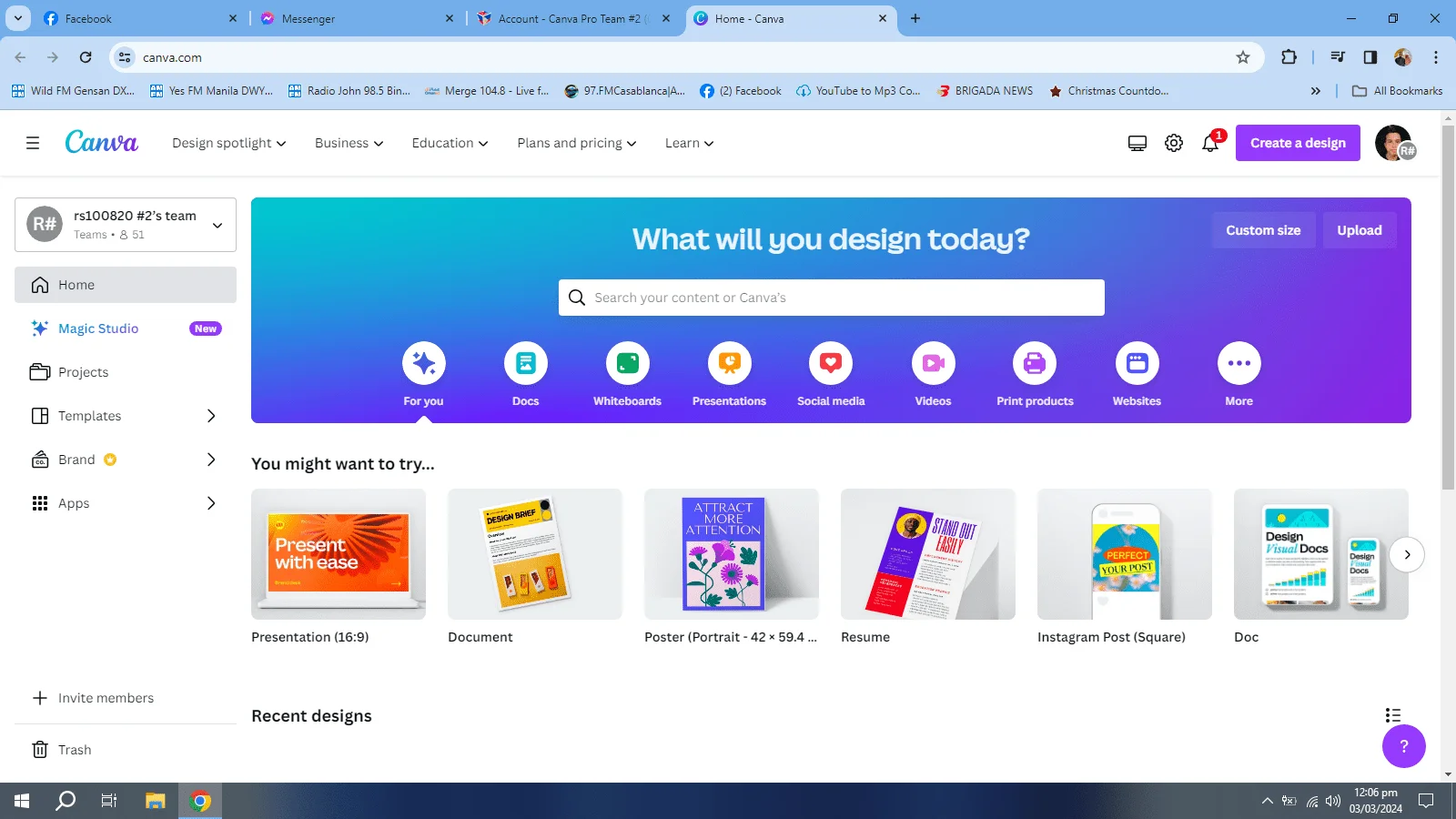Open Trash in sidebar
The height and width of the screenshot is (819, 1456).
(126, 750)
